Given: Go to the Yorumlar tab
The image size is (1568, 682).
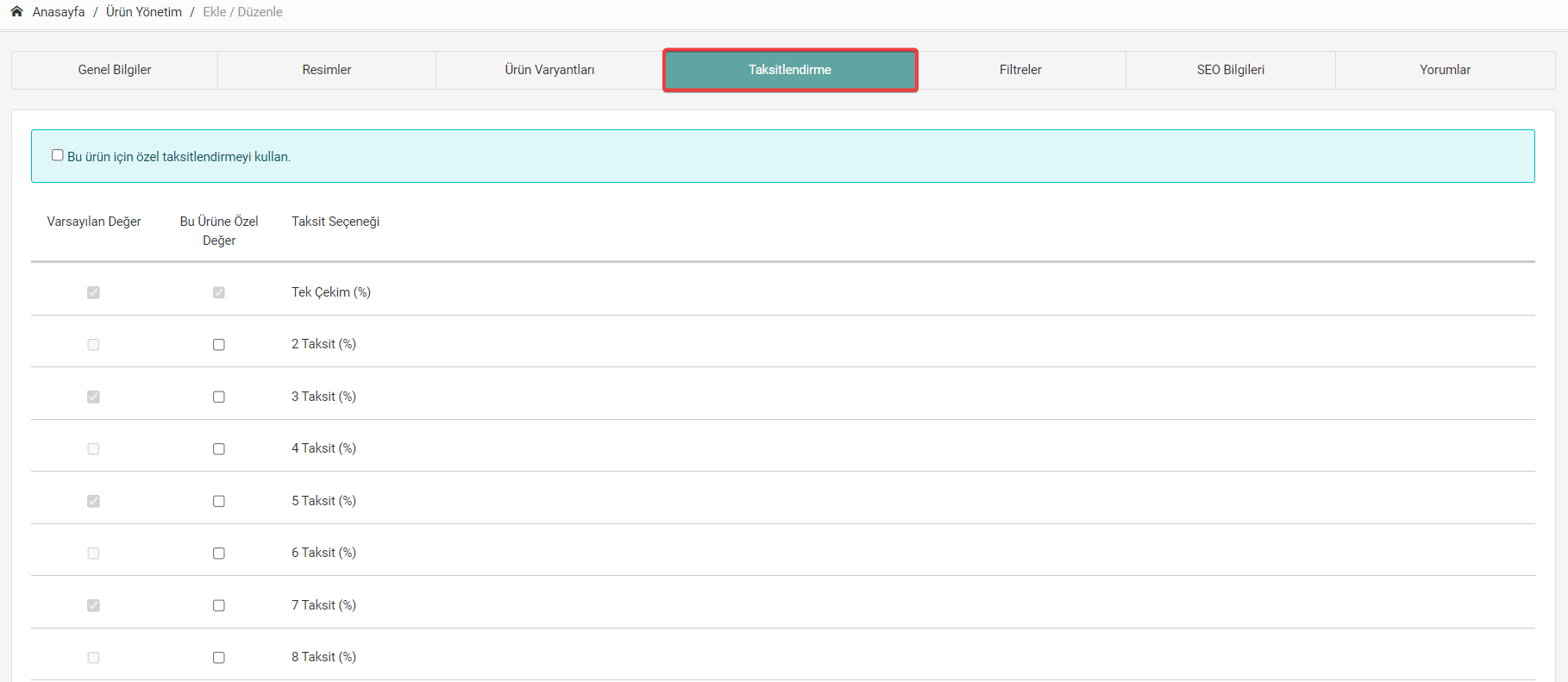Looking at the screenshot, I should click(x=1446, y=70).
